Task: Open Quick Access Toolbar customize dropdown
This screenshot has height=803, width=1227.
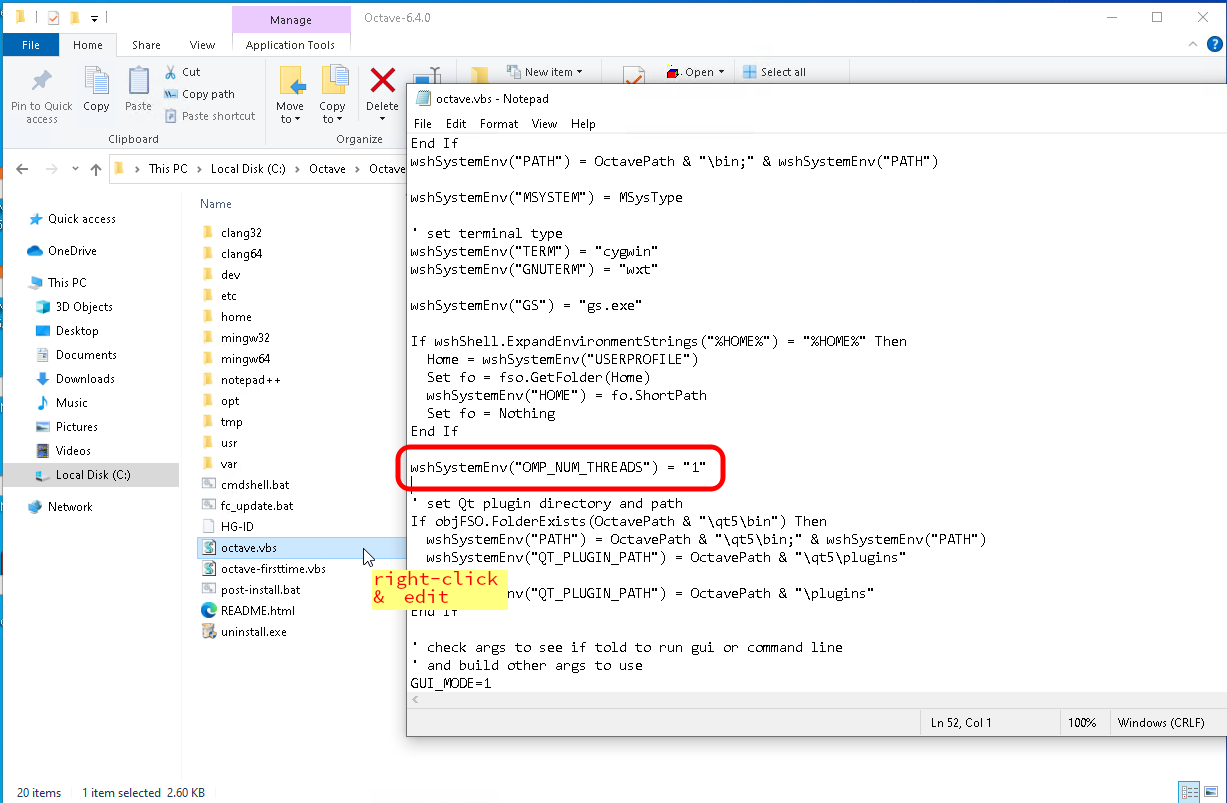Action: tap(95, 18)
